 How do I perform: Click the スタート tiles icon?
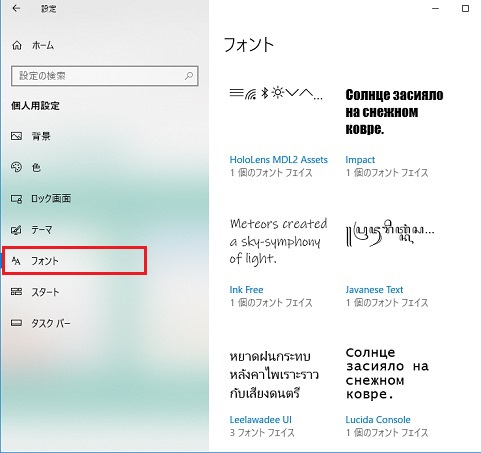[x=16, y=292]
